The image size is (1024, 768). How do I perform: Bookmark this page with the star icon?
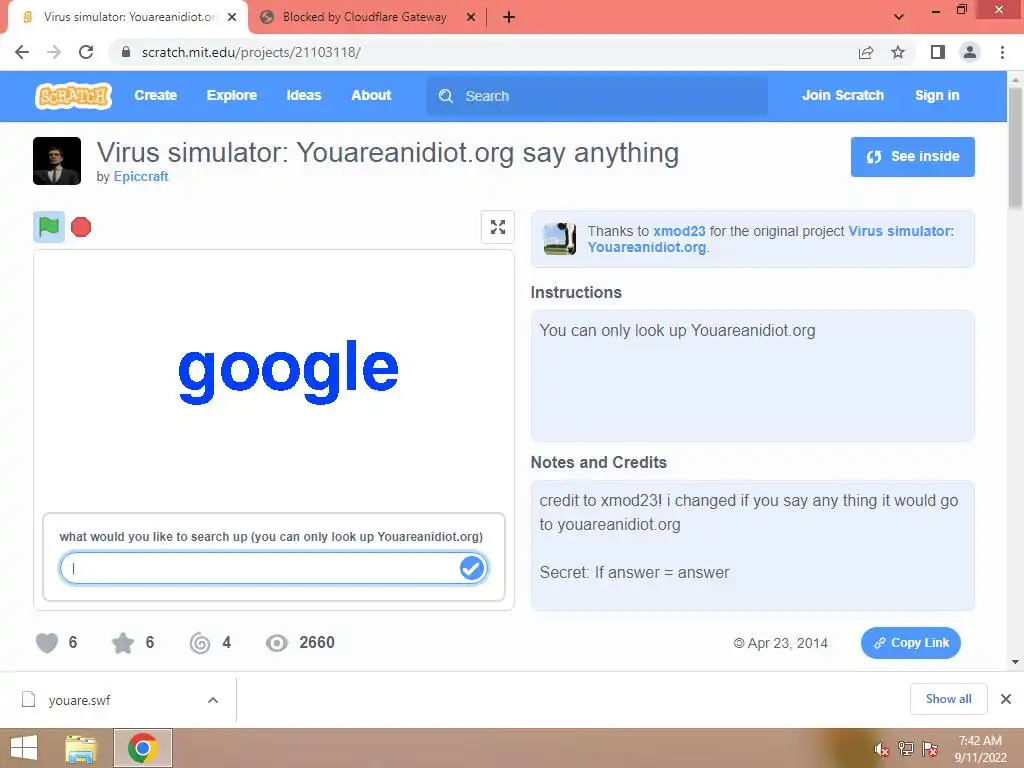click(898, 52)
